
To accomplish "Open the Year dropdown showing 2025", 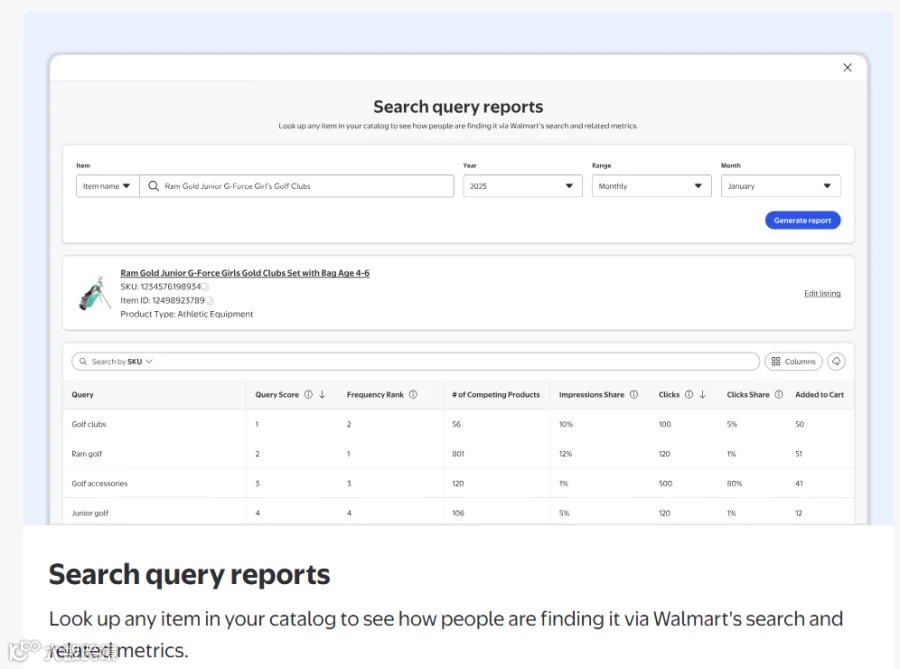I will tap(522, 186).
